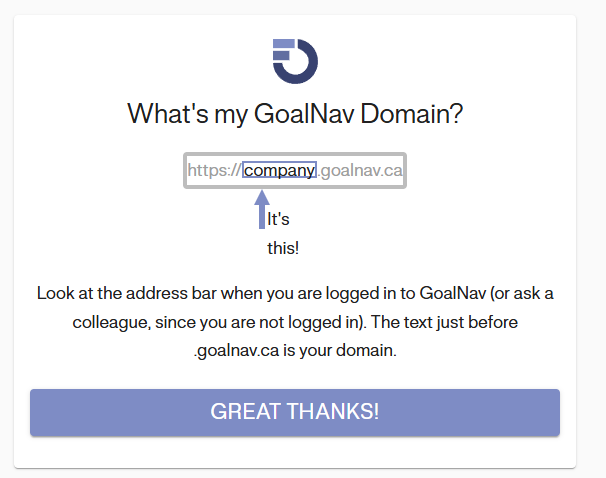Viewport: 606px width, 478px height.
Task: Click the word "What's" in the heading
Action: [162, 114]
